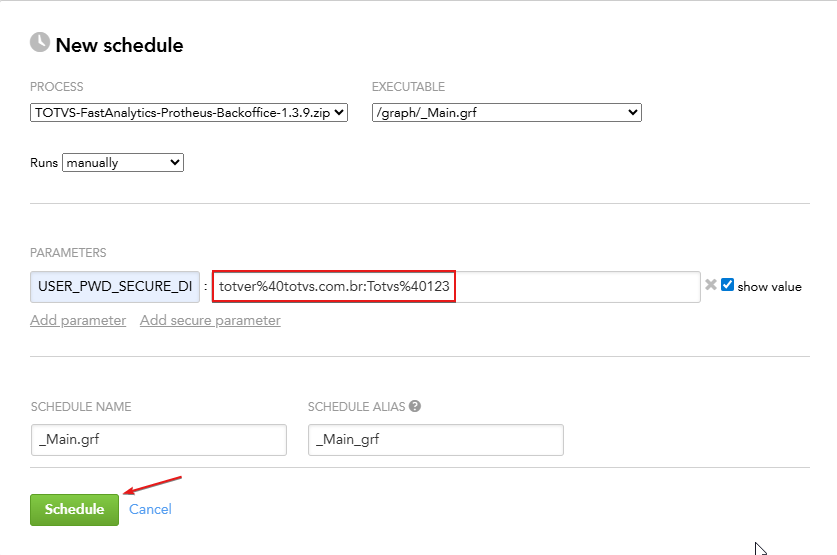Expand the Executable dropdown showing /graph/_Main.grf

point(506,113)
